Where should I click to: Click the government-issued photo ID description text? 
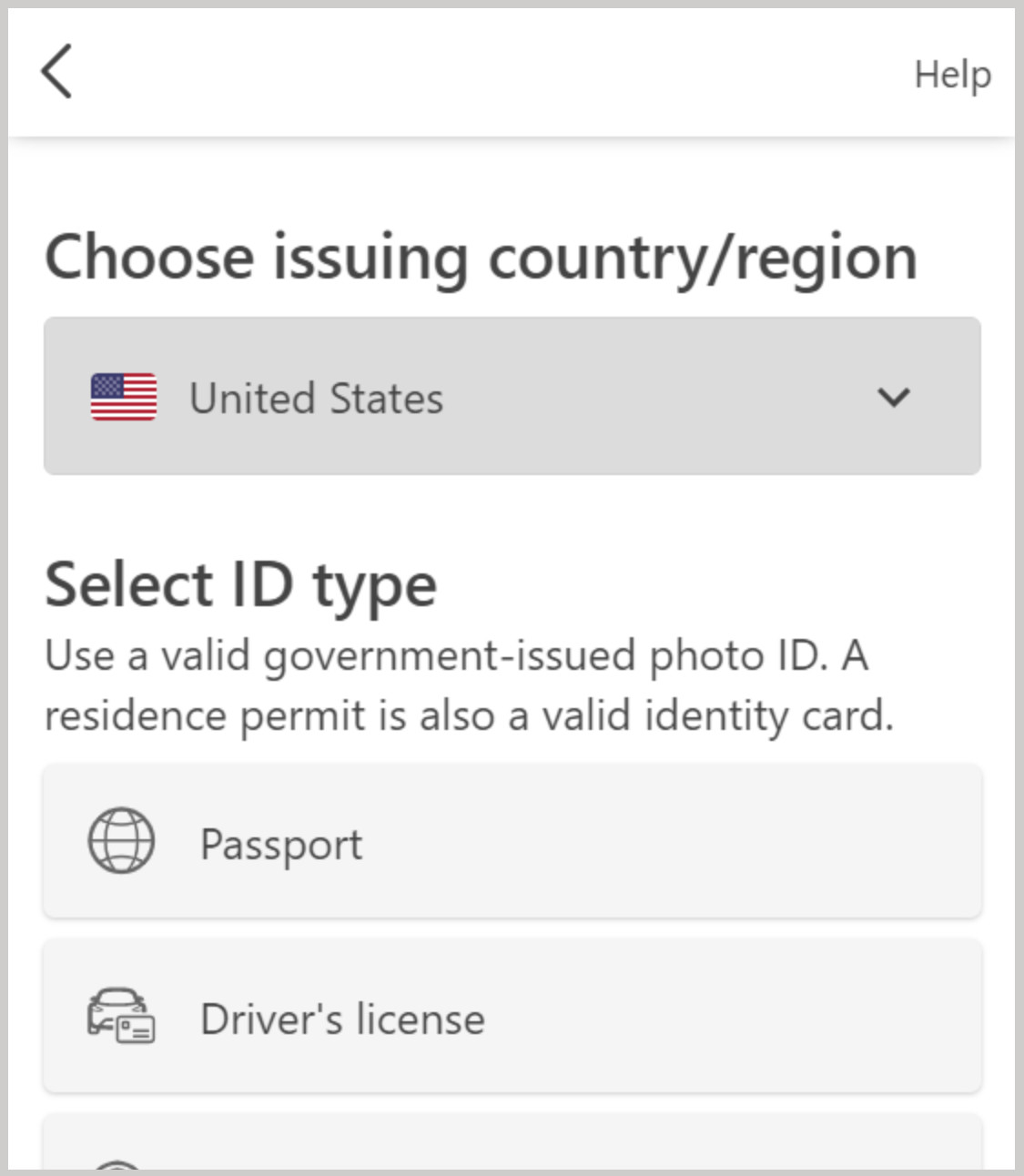coord(470,685)
